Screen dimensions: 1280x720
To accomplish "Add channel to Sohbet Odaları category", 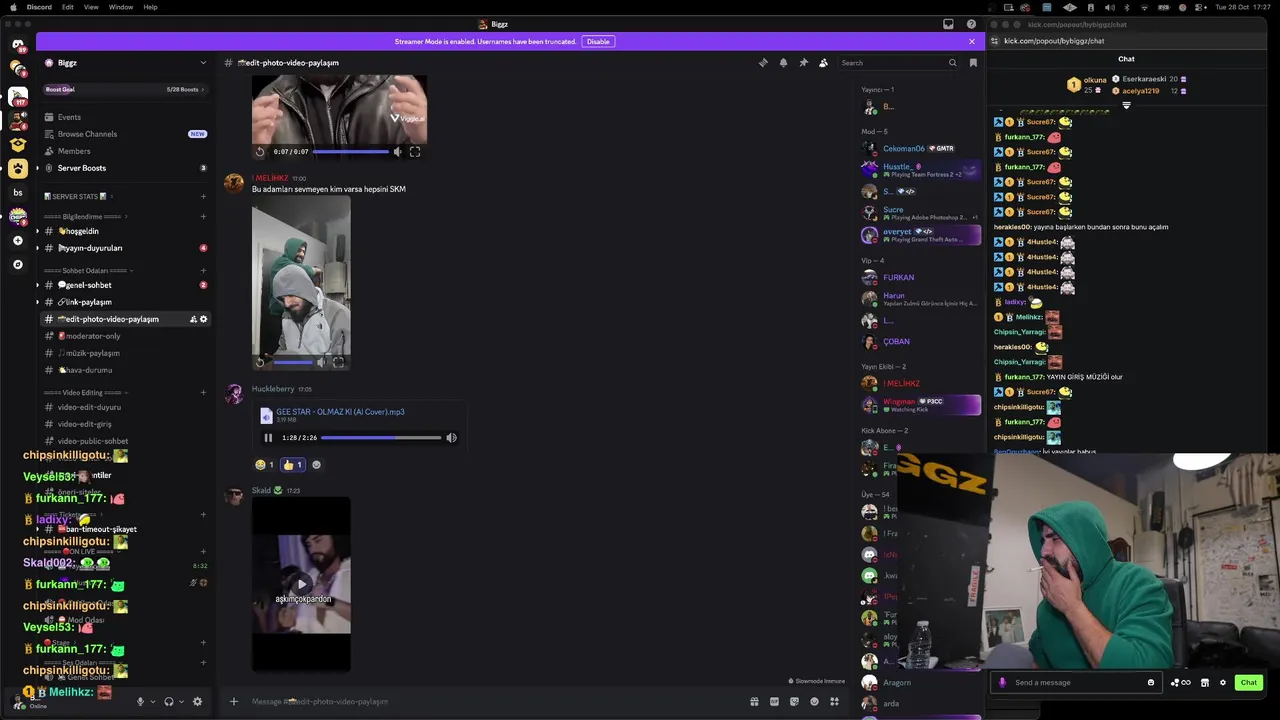I will tap(203, 270).
